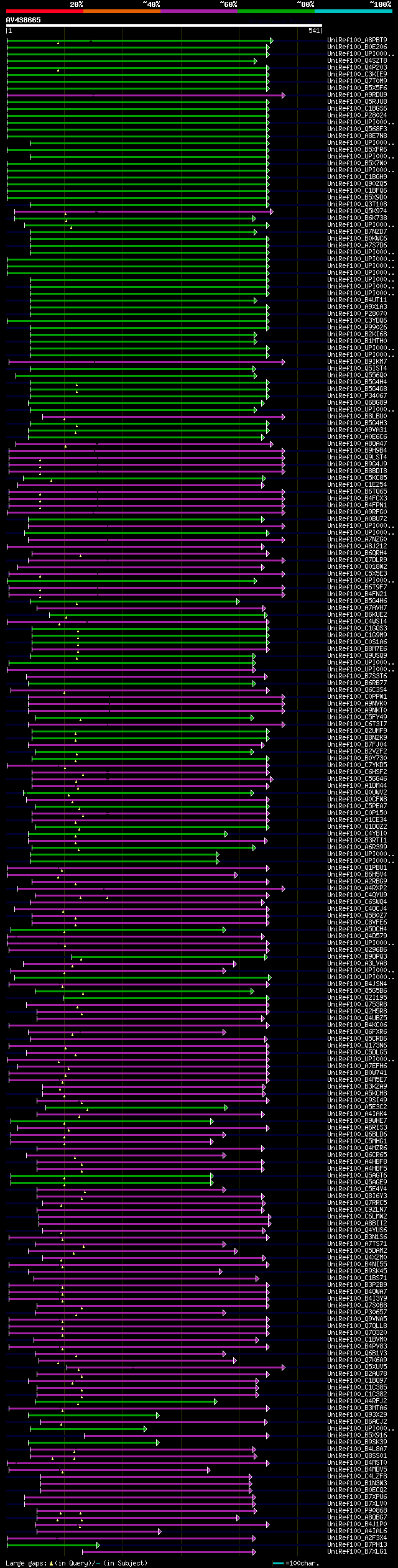Viewport: 398px width, 1568px height.
Task: Select hit label UniRef100_A7EFH6
Action: point(357,1066)
